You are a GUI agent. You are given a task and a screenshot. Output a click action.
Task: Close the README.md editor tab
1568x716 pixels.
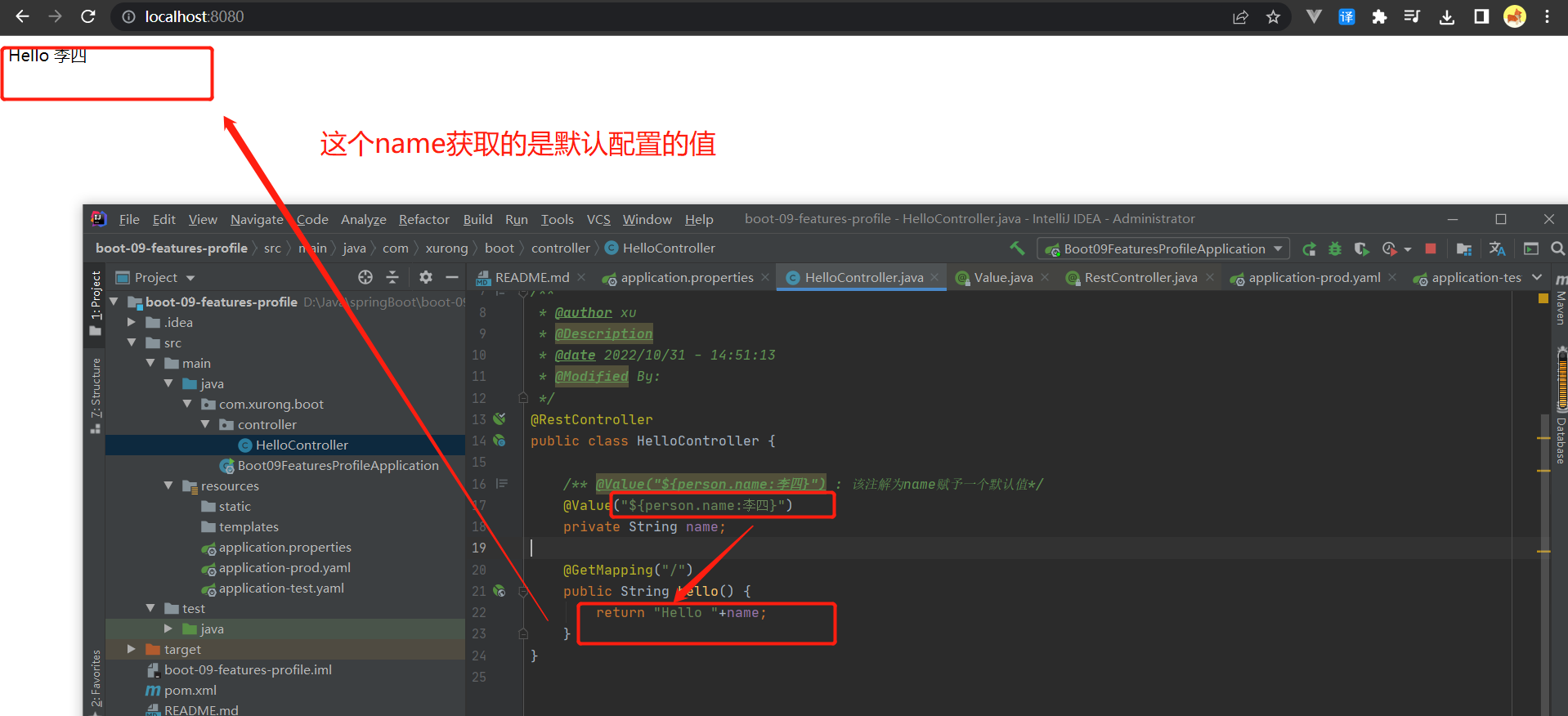581,278
